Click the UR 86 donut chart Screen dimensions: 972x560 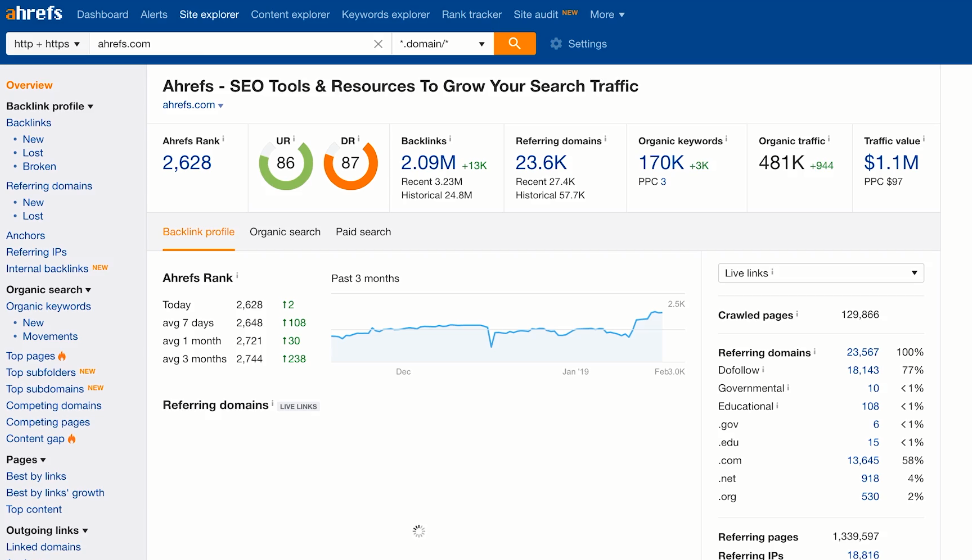pyautogui.click(x=286, y=163)
